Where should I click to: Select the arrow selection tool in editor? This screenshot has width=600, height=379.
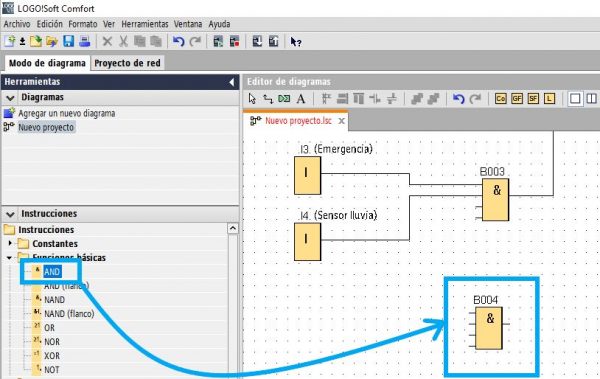tap(252, 99)
